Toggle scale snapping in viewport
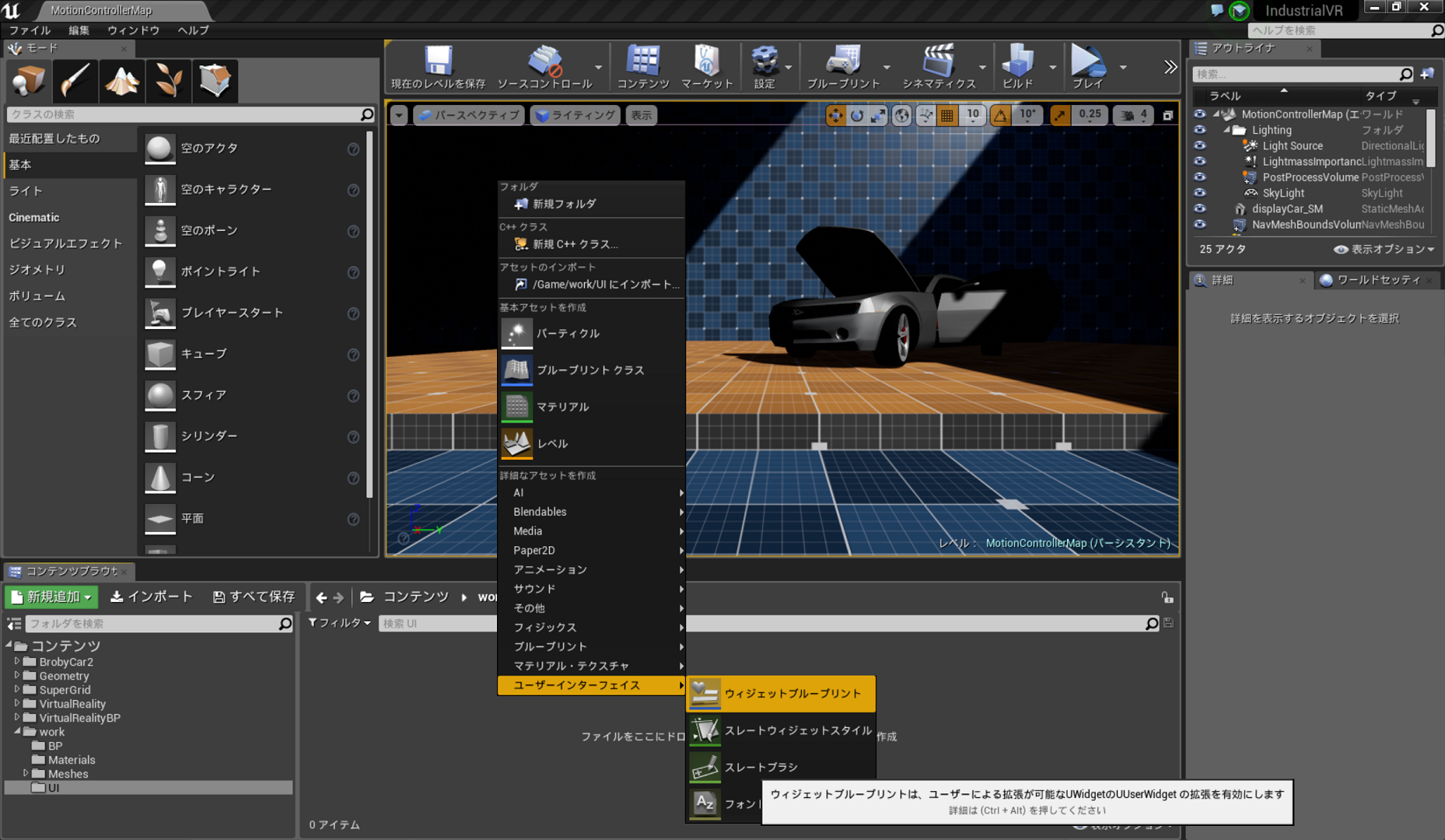 [x=1059, y=115]
